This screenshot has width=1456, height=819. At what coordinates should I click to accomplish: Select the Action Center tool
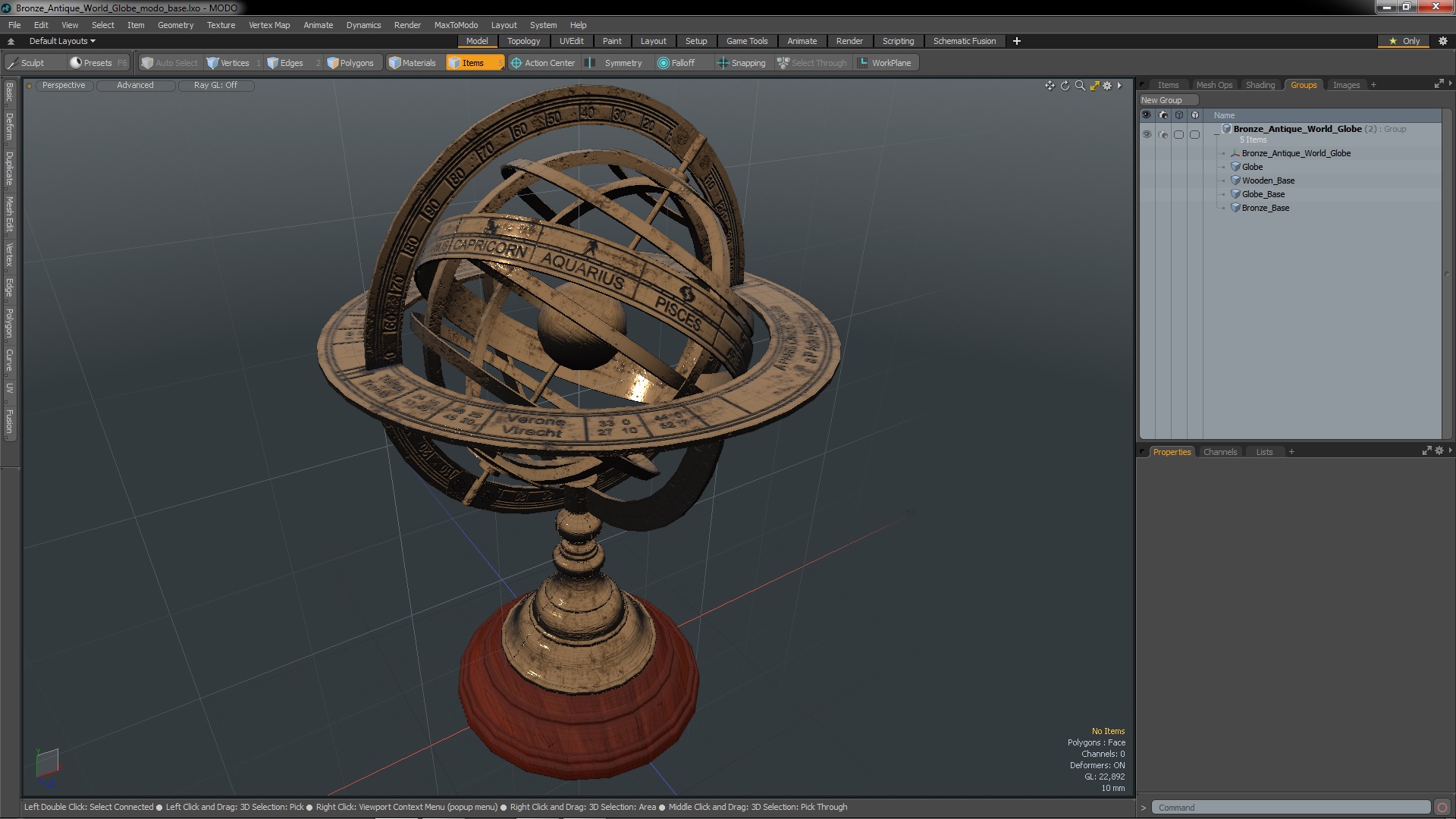point(543,63)
